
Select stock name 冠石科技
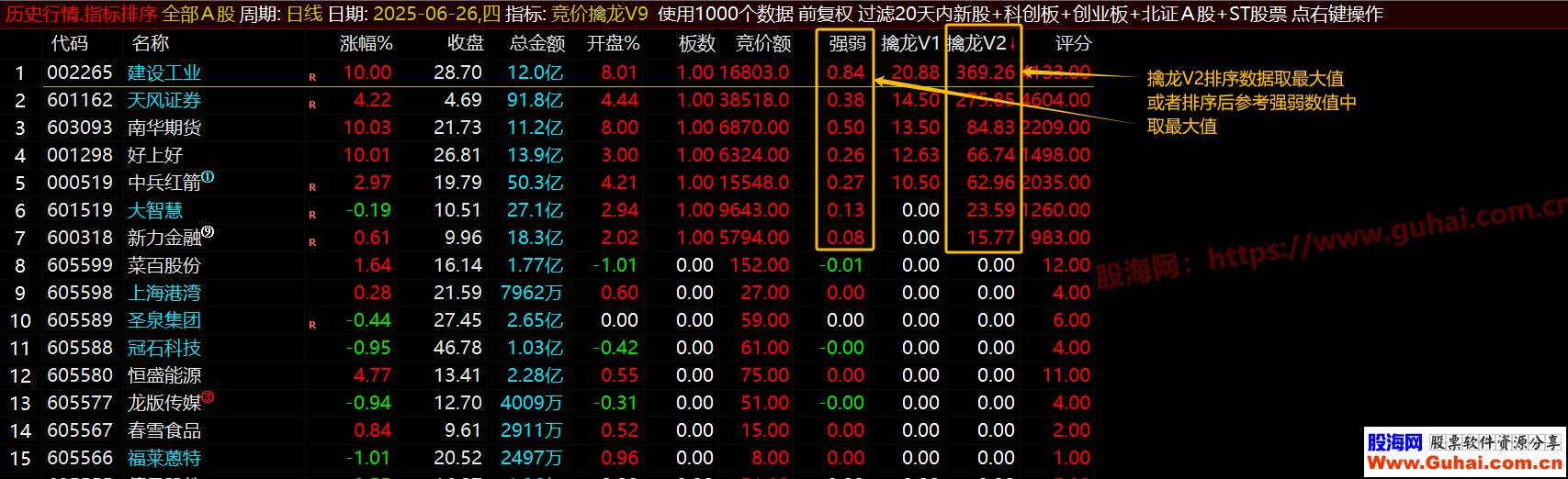[164, 348]
